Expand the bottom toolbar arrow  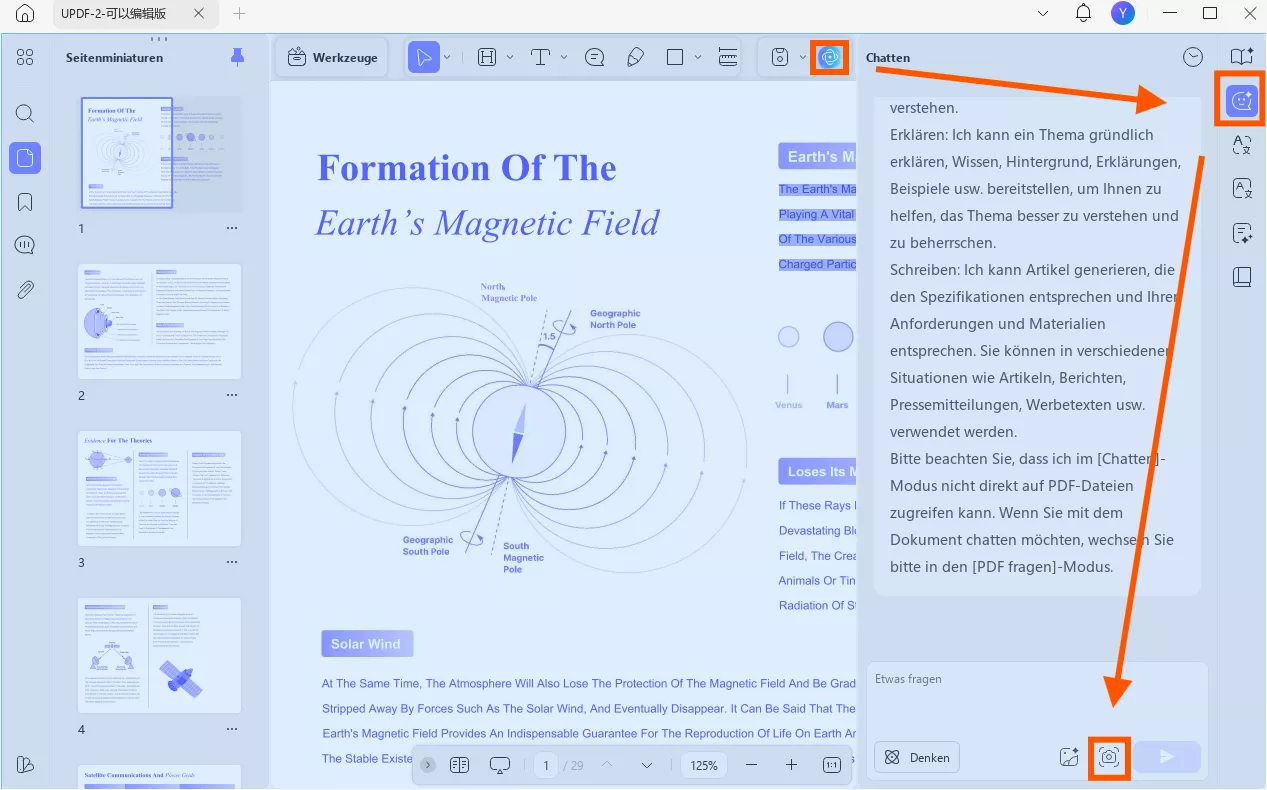click(428, 765)
